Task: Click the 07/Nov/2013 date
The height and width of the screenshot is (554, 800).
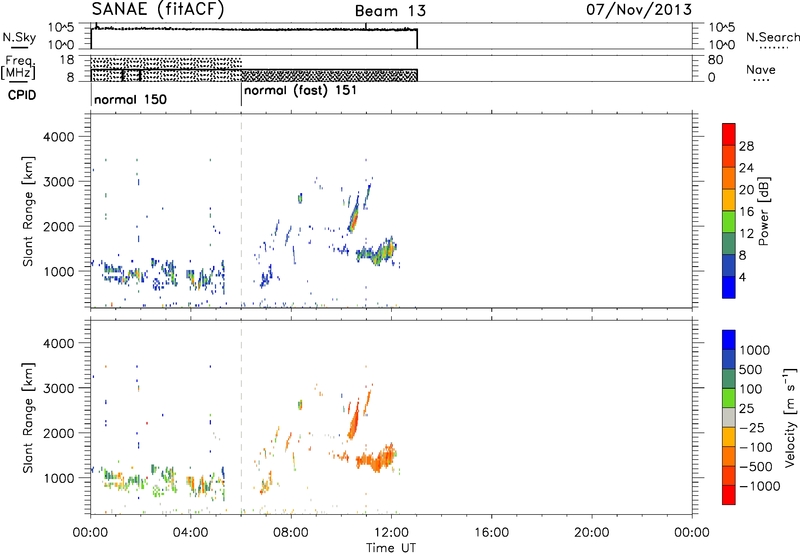Action: (639, 10)
